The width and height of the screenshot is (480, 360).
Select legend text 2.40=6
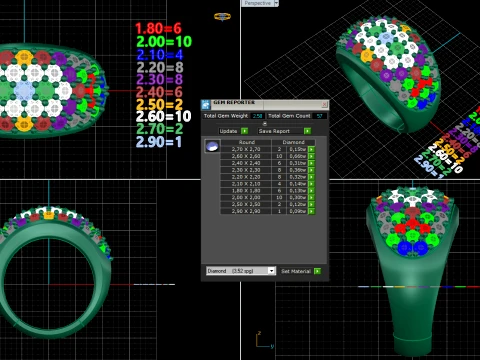(x=159, y=92)
